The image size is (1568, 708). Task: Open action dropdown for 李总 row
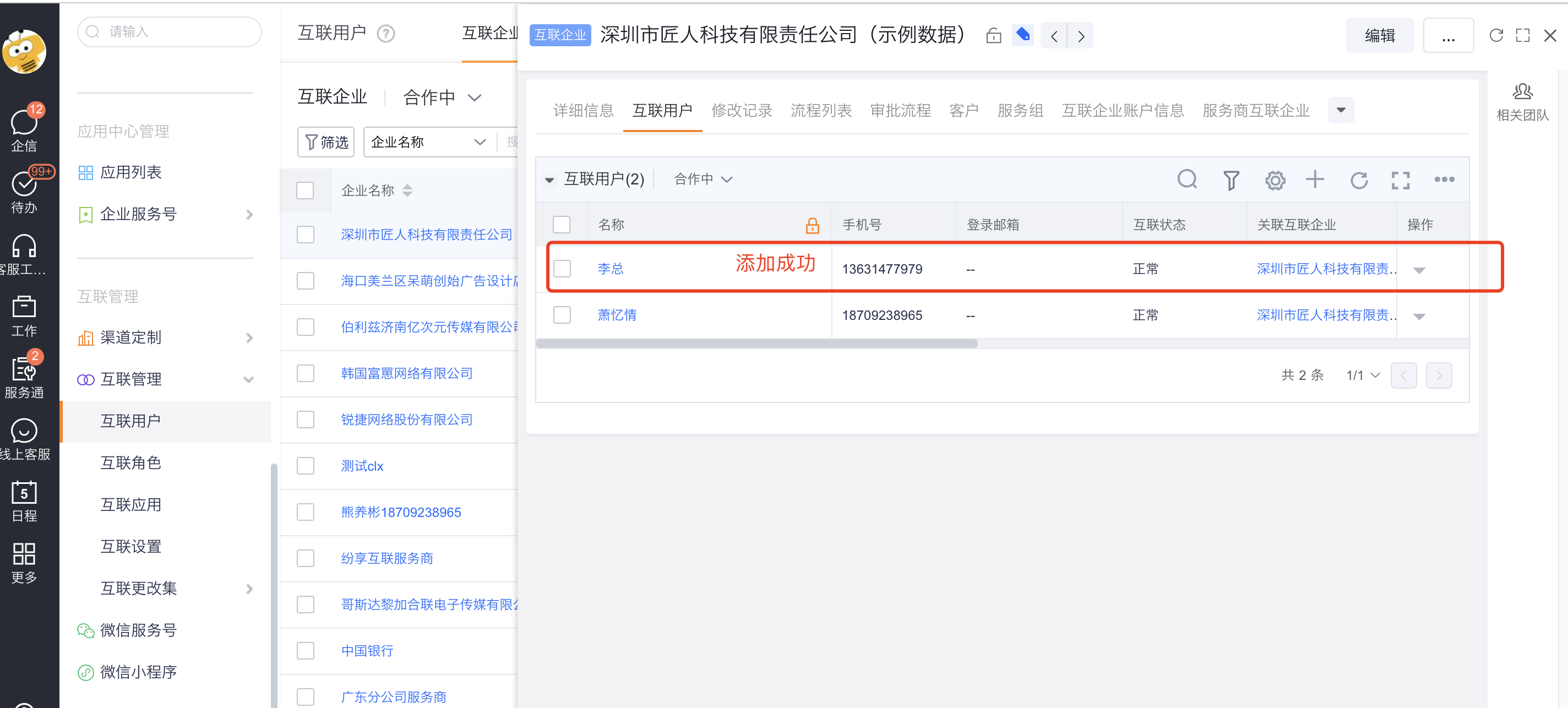(1419, 270)
